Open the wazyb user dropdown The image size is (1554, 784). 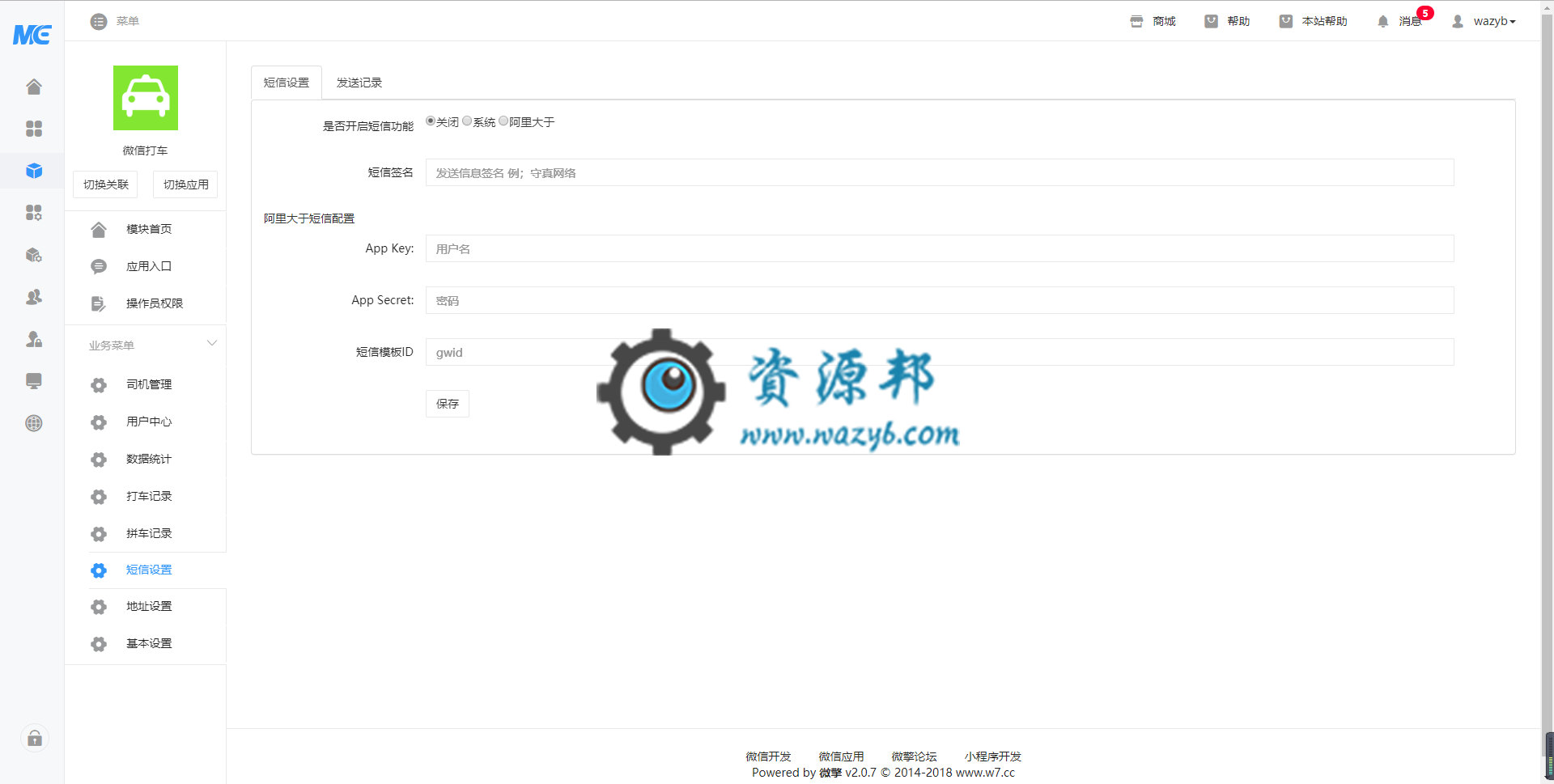click(1484, 21)
